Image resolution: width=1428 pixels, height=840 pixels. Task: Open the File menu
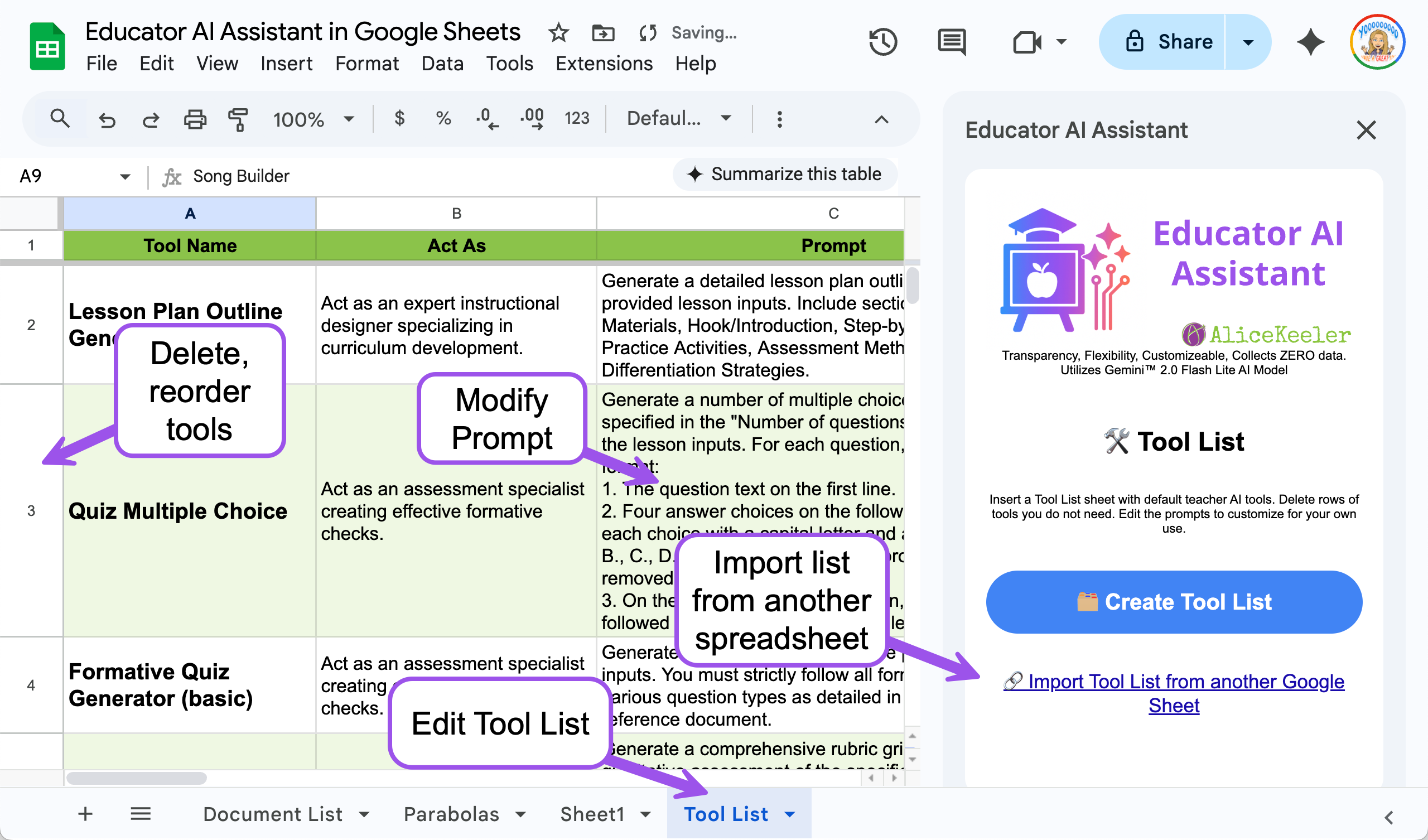[x=102, y=64]
